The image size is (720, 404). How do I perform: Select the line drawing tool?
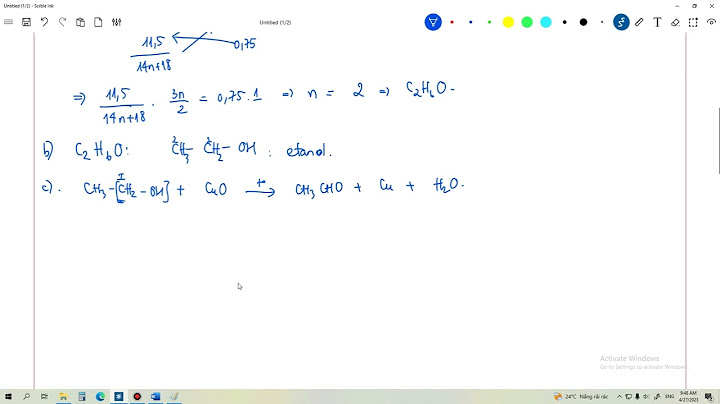[x=639, y=22]
